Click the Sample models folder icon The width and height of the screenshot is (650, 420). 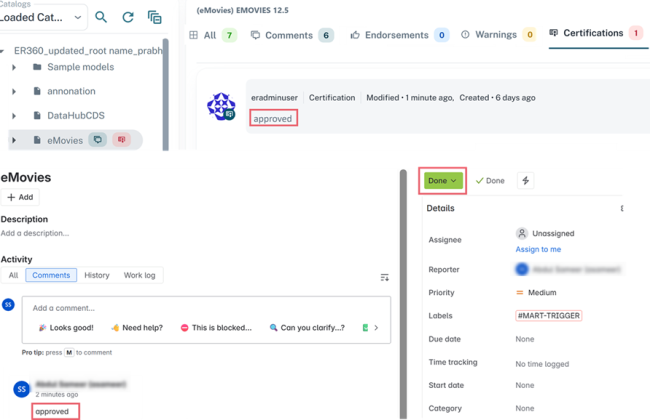[x=37, y=67]
